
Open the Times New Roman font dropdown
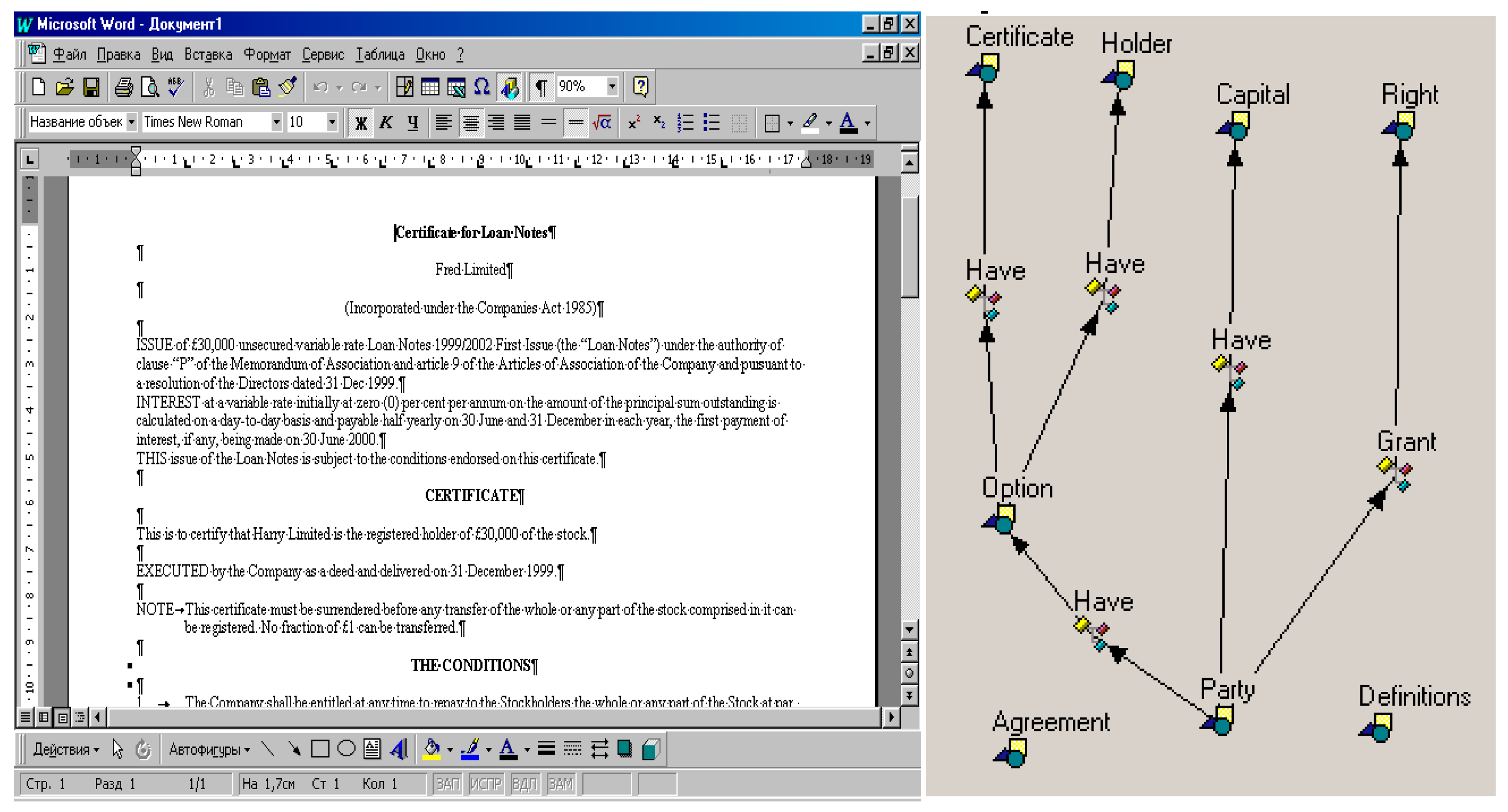pos(276,122)
